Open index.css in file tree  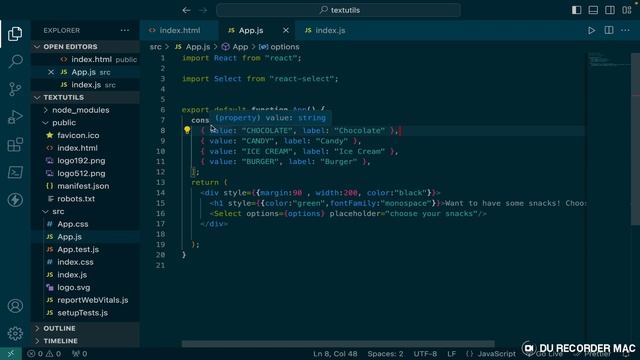click(x=85, y=262)
